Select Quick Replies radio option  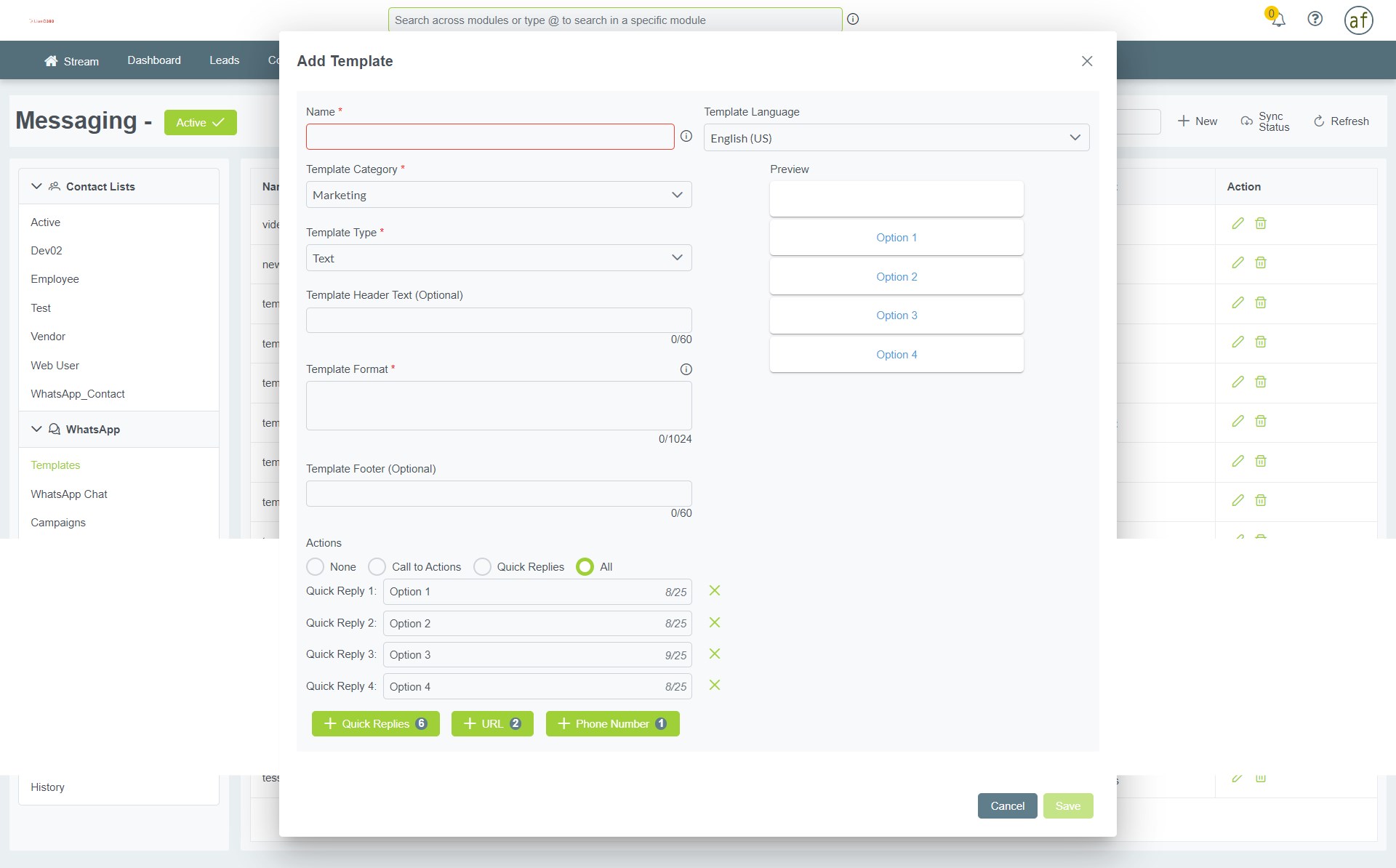tap(482, 566)
